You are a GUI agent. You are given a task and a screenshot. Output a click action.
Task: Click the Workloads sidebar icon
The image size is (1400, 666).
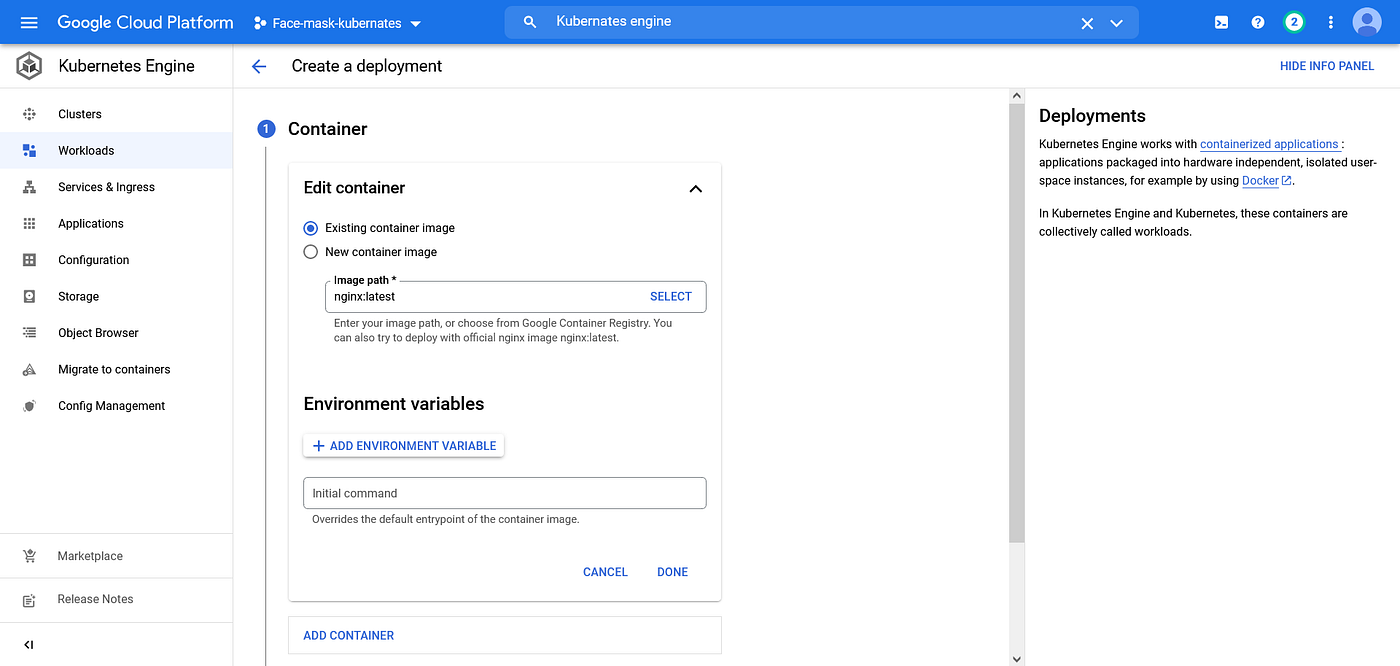[29, 150]
